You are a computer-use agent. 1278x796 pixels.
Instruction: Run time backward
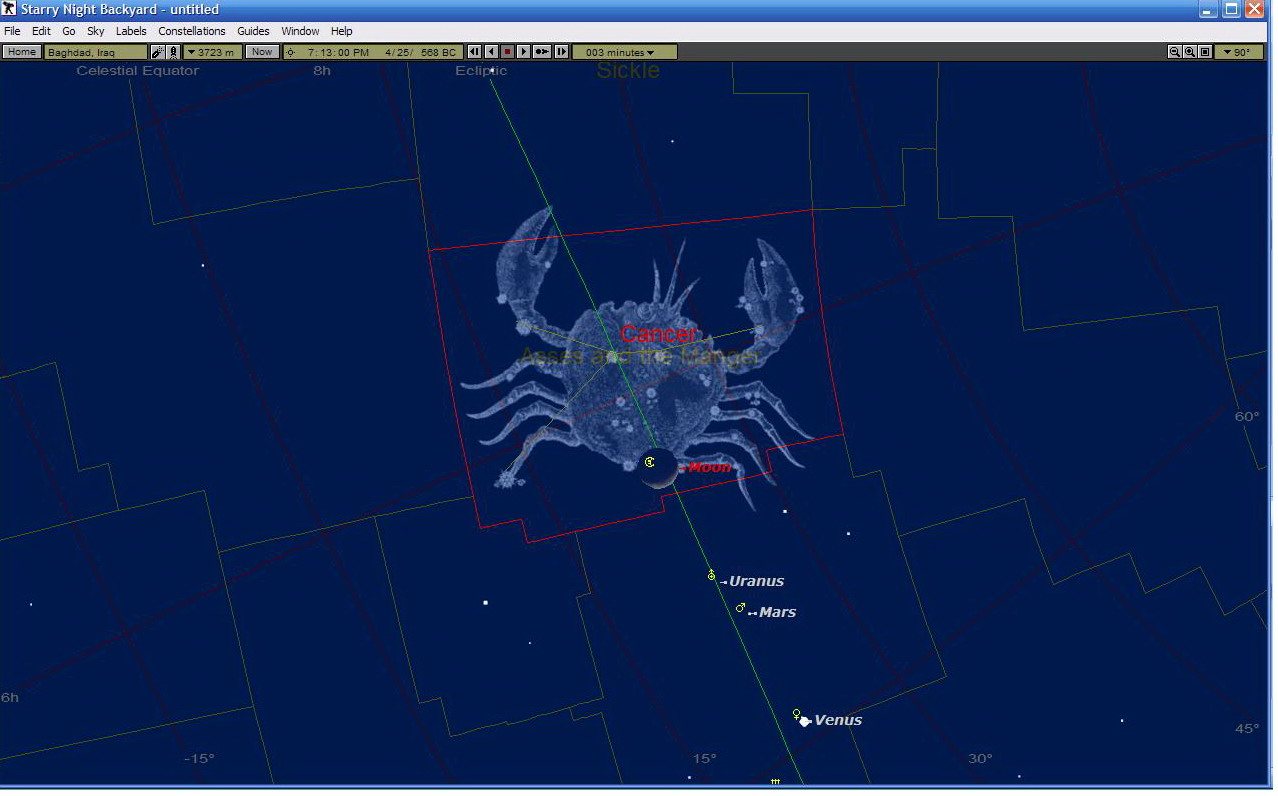[491, 52]
